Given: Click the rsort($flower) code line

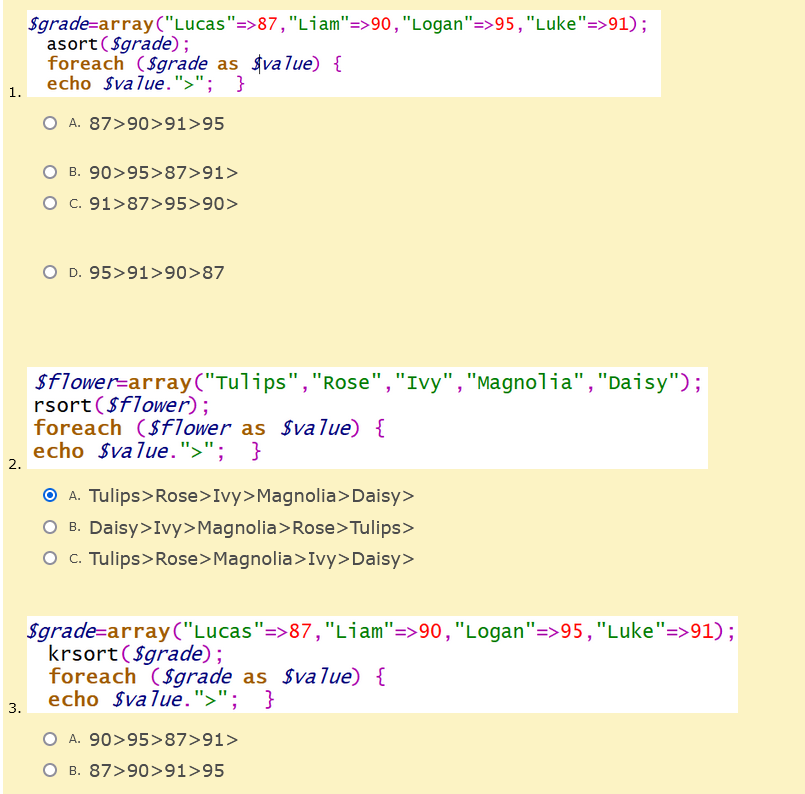Looking at the screenshot, I should pos(121,405).
